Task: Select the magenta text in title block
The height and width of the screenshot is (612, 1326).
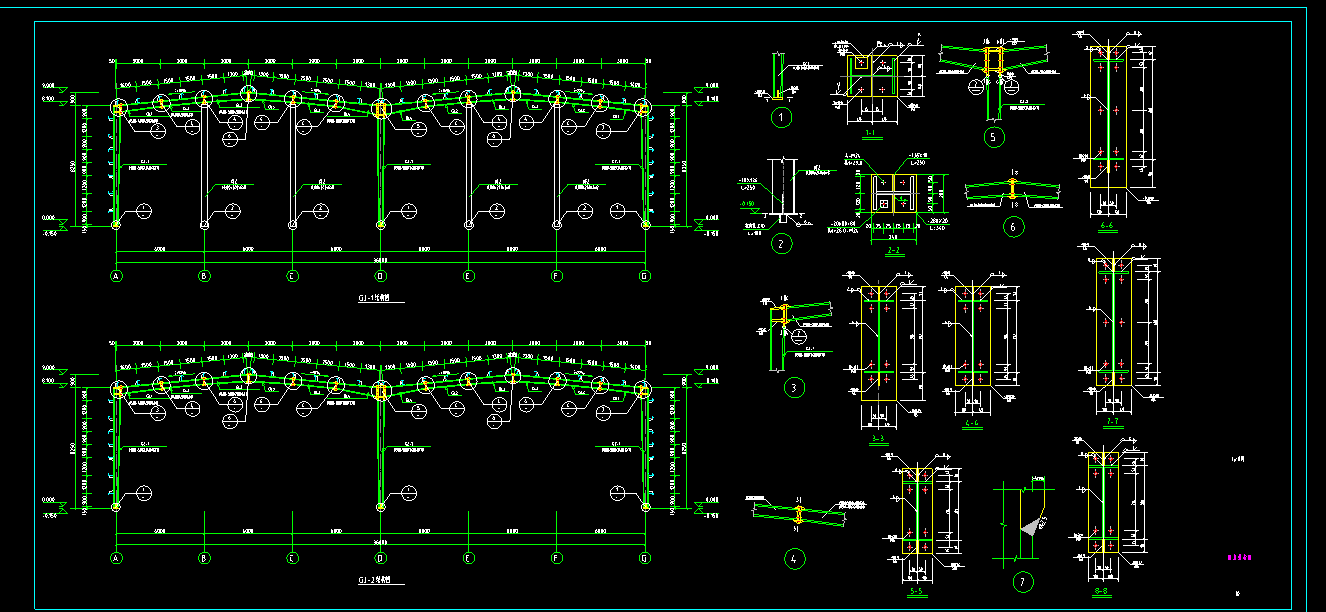Action: click(1238, 558)
